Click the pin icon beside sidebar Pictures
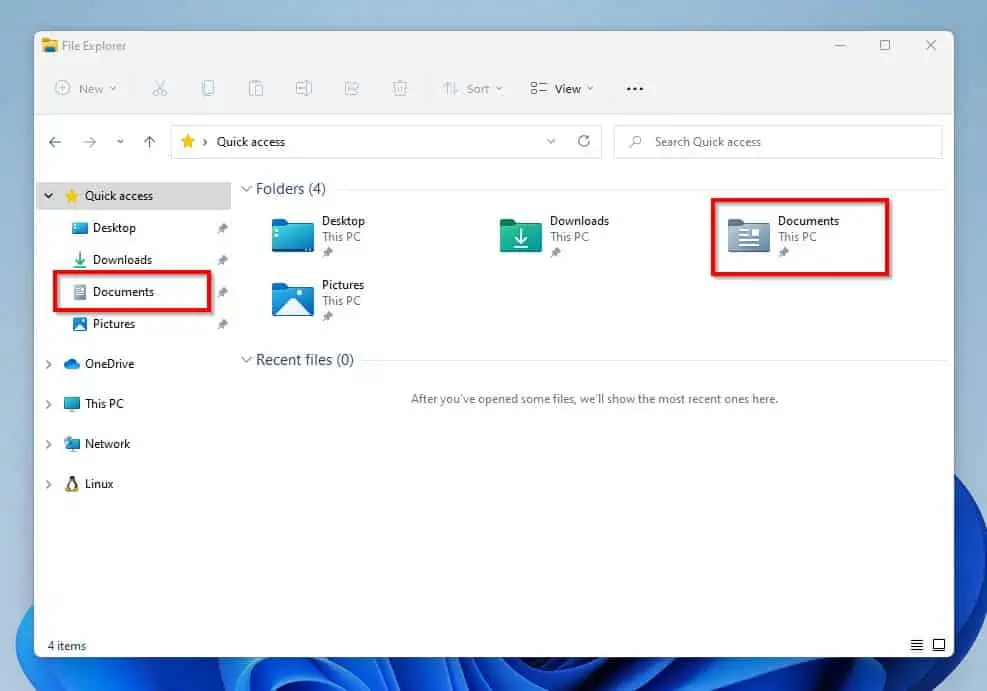 pos(222,324)
